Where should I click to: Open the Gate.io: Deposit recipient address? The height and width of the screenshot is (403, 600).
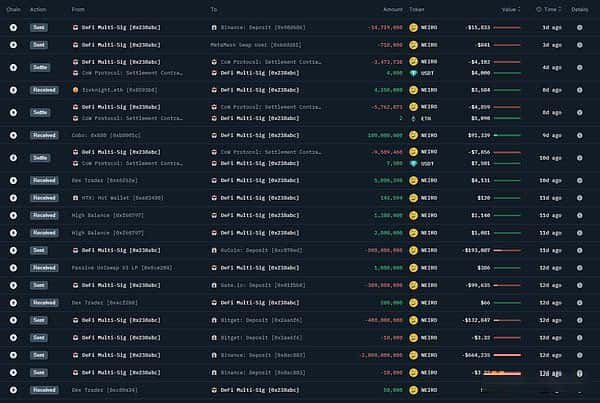point(258,285)
